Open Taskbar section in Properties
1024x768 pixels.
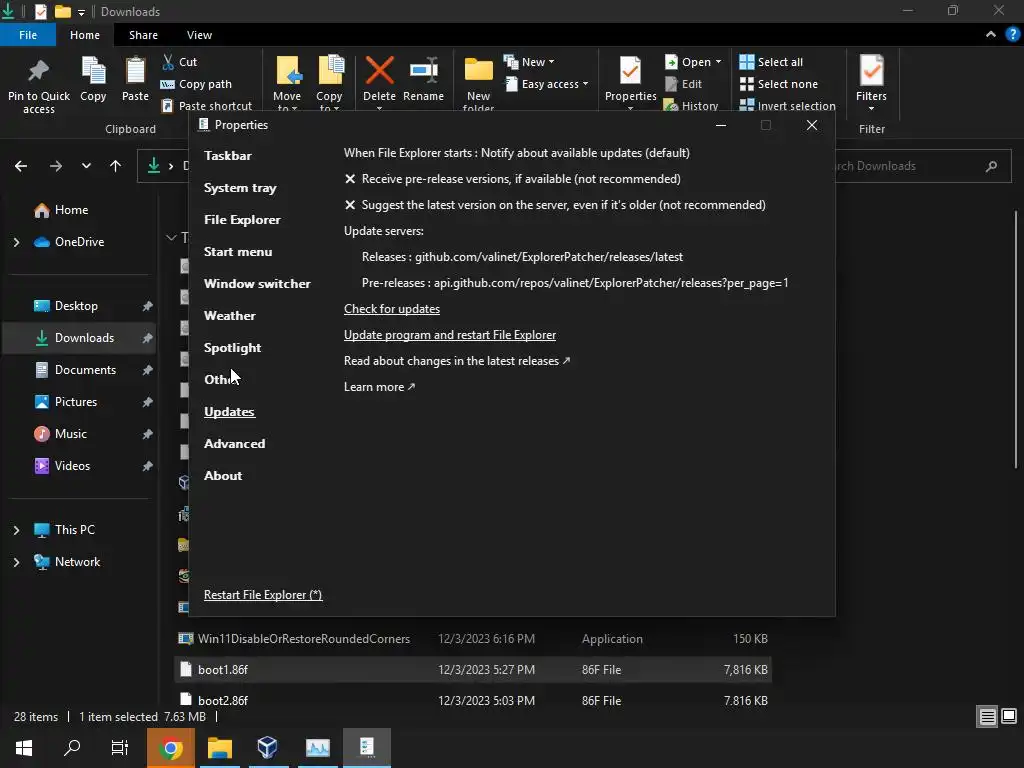click(x=227, y=155)
